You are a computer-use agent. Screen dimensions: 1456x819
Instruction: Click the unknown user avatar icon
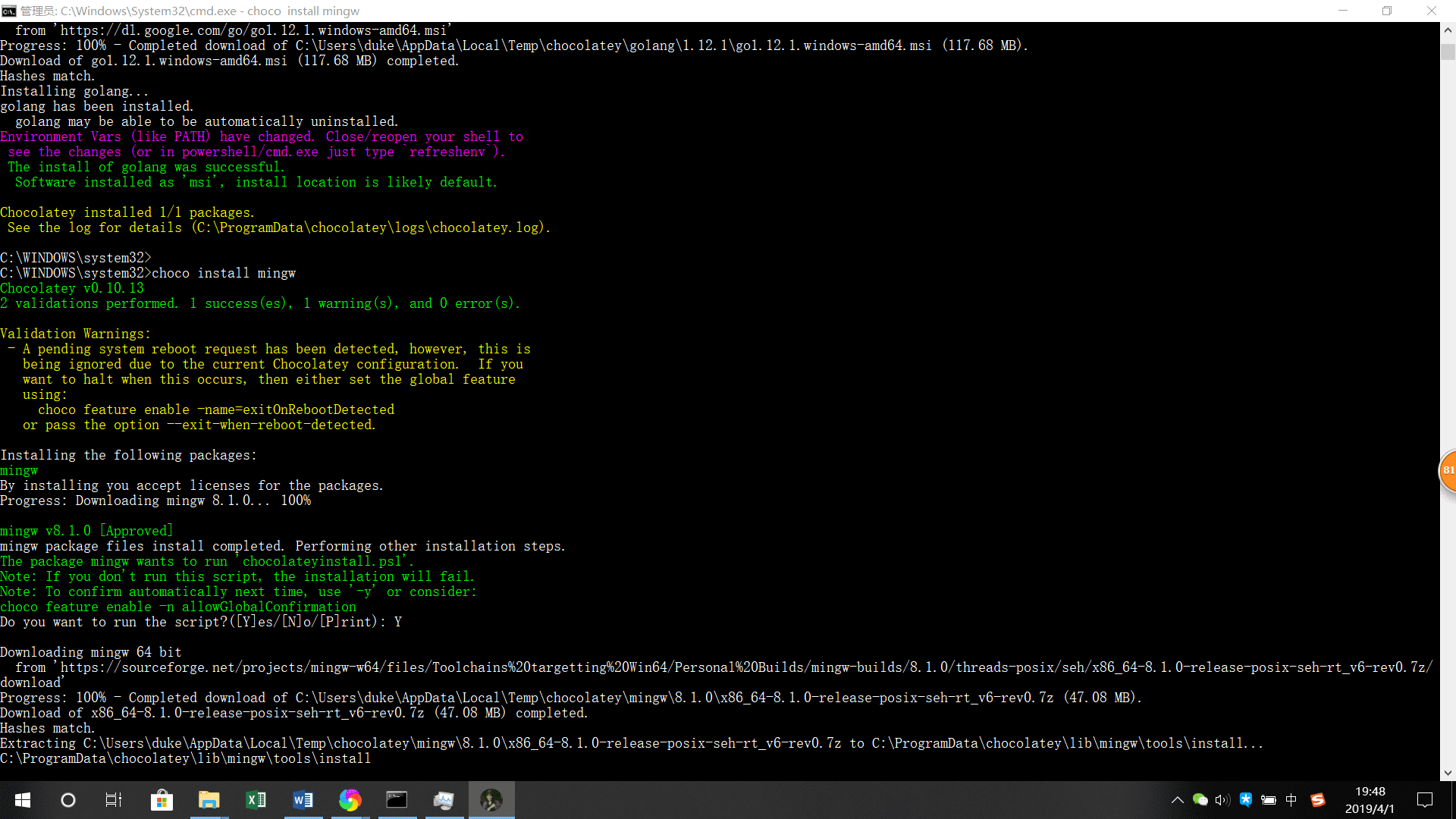(491, 799)
